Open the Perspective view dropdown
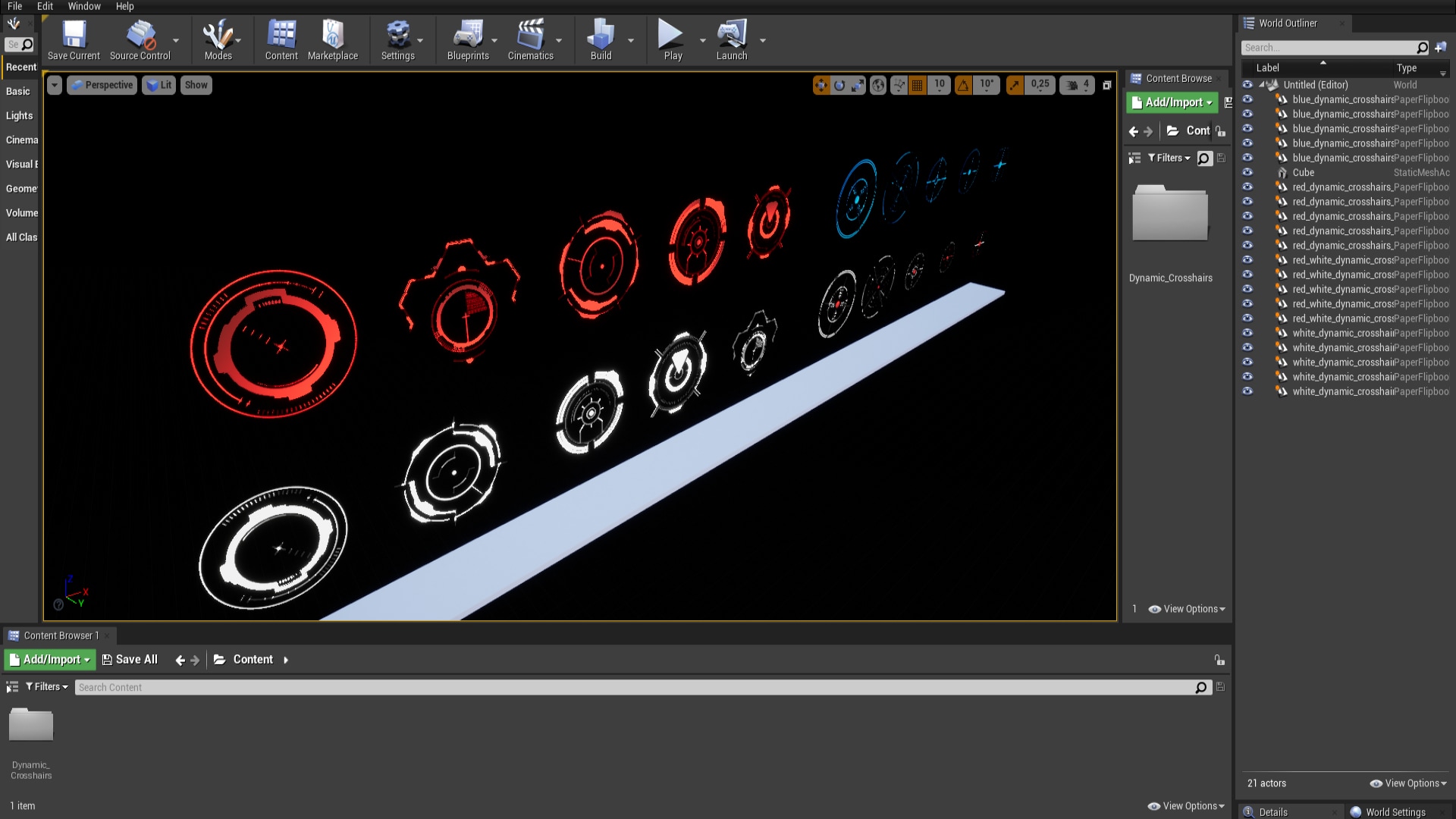Image resolution: width=1456 pixels, height=819 pixels. 102,85
